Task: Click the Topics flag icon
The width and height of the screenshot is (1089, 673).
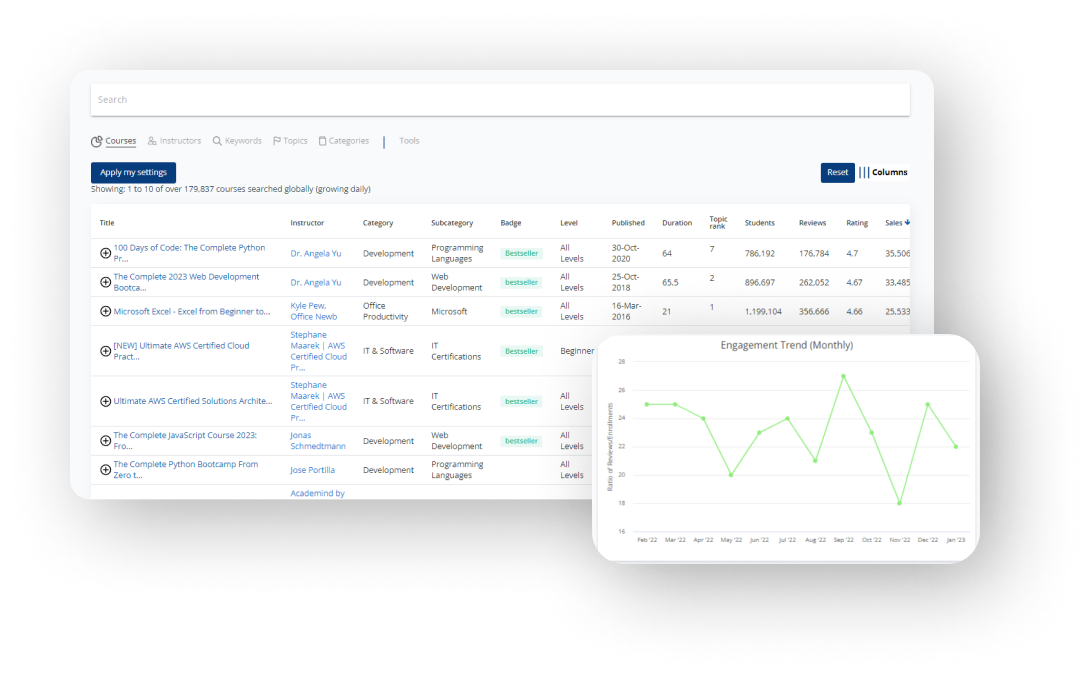Action: point(277,141)
